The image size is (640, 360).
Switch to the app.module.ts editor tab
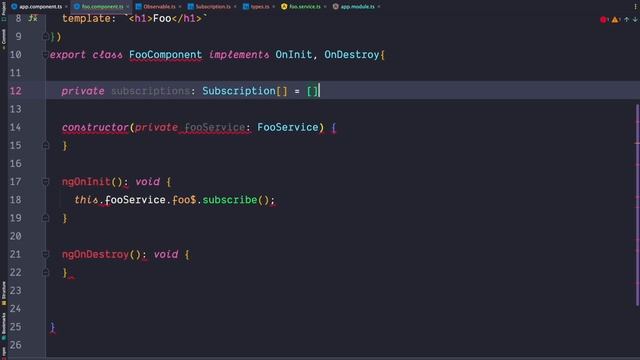[x=357, y=7]
